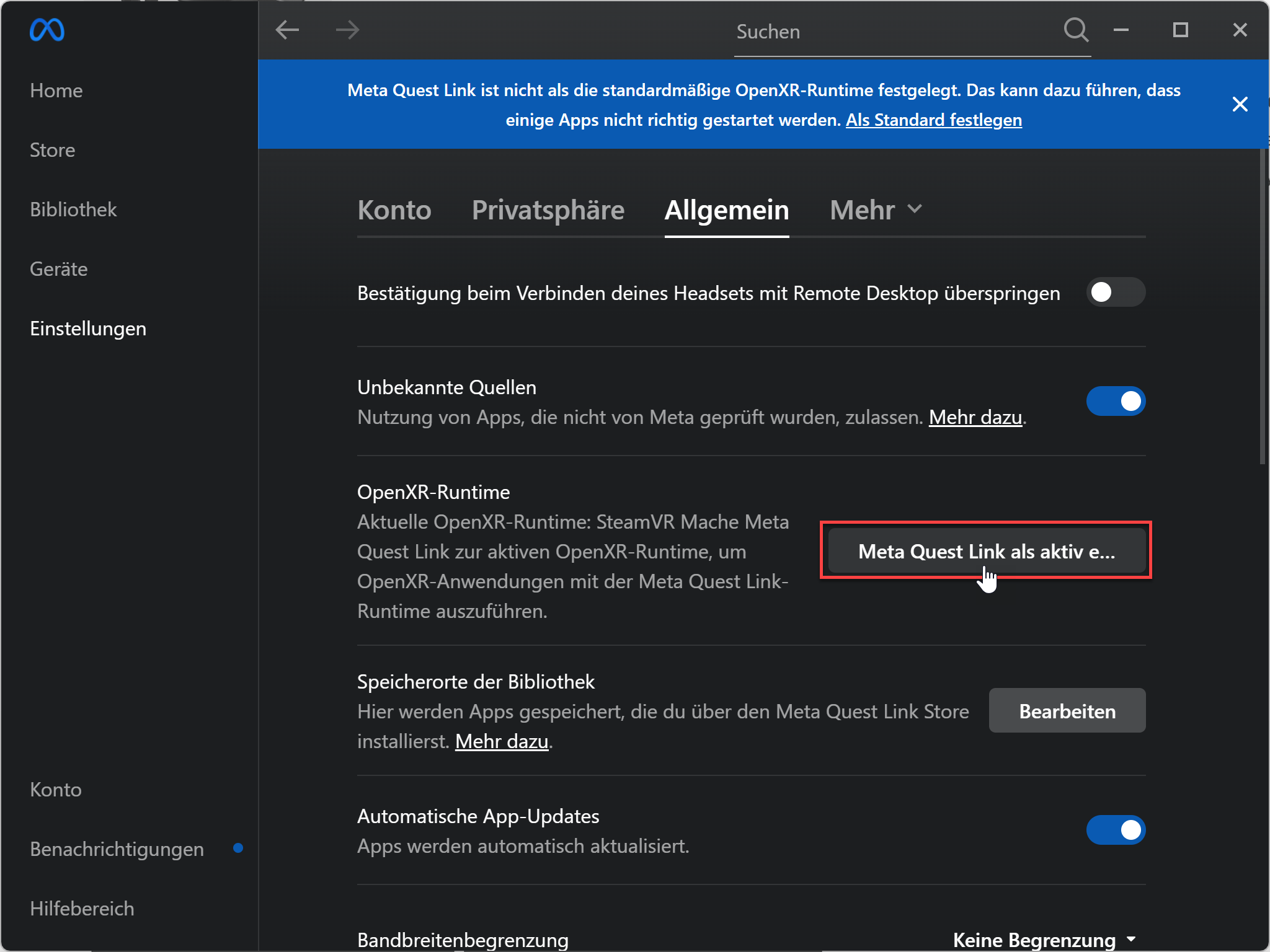The image size is (1270, 952).
Task: Disable Automatische App-Updates toggle
Action: click(x=1115, y=830)
